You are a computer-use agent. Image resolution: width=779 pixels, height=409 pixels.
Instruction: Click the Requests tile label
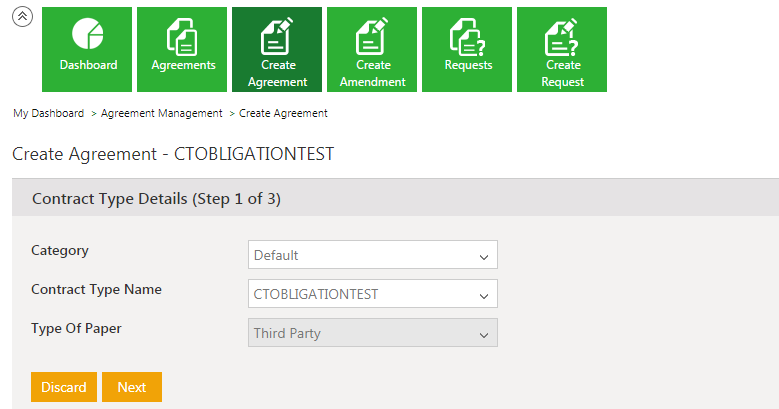click(x=468, y=65)
